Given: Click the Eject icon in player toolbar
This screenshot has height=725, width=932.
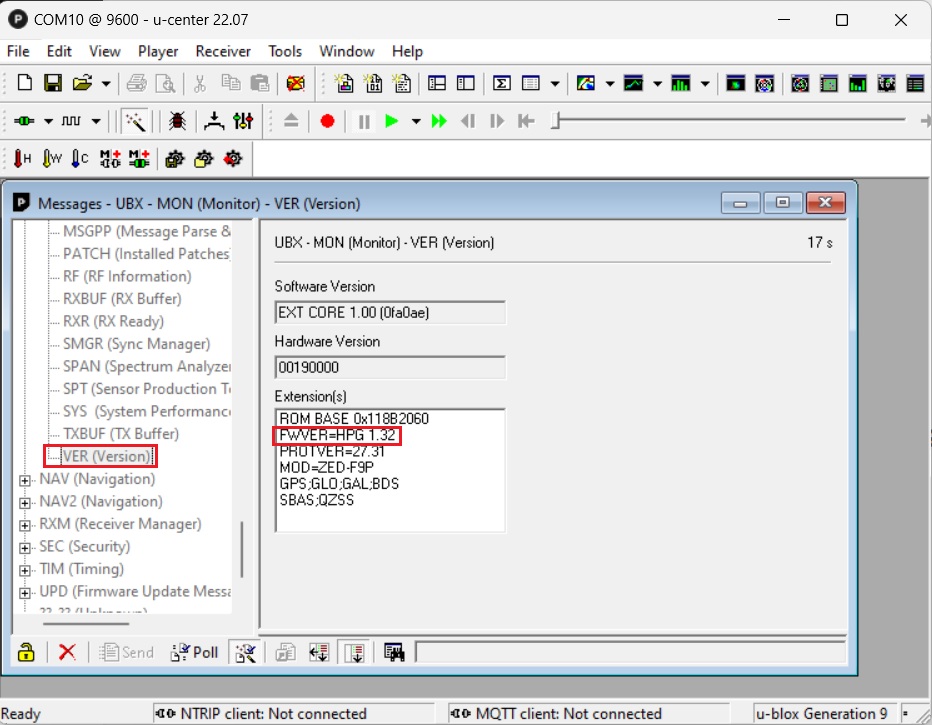Looking at the screenshot, I should [x=291, y=121].
